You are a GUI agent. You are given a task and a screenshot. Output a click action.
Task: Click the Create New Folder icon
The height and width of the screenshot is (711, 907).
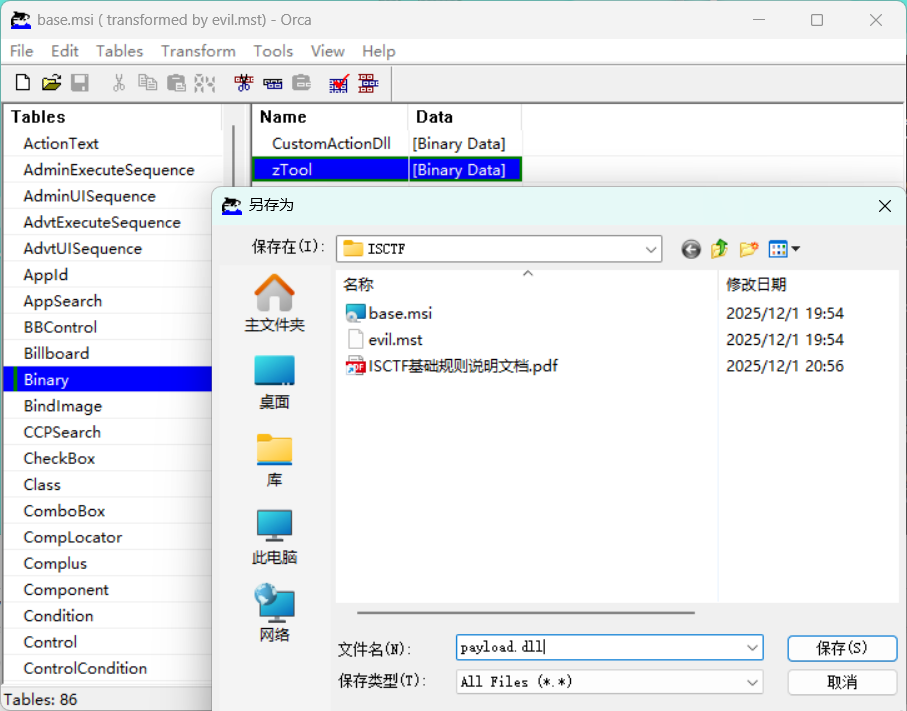click(x=748, y=249)
